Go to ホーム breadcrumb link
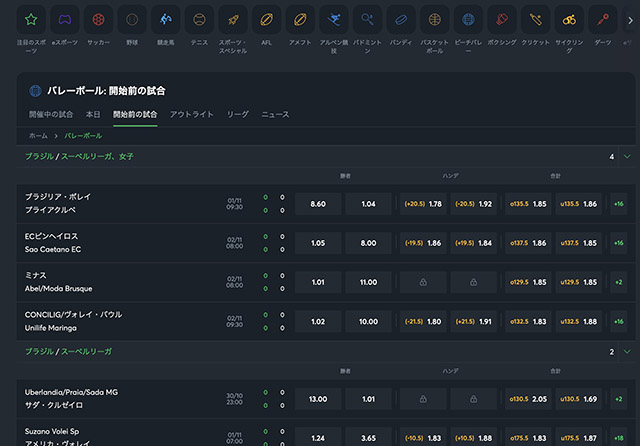 (38, 134)
